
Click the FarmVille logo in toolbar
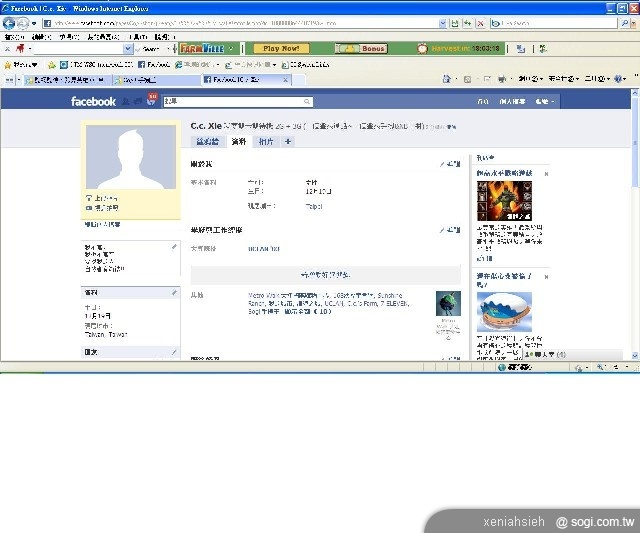(x=202, y=49)
